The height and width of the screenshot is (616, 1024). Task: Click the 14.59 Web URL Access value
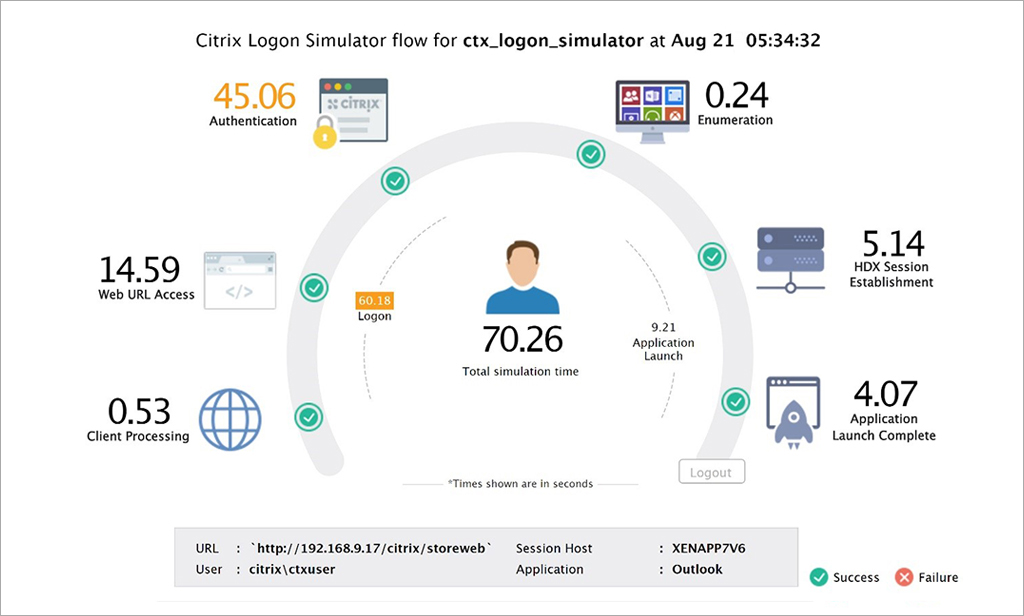(x=139, y=269)
